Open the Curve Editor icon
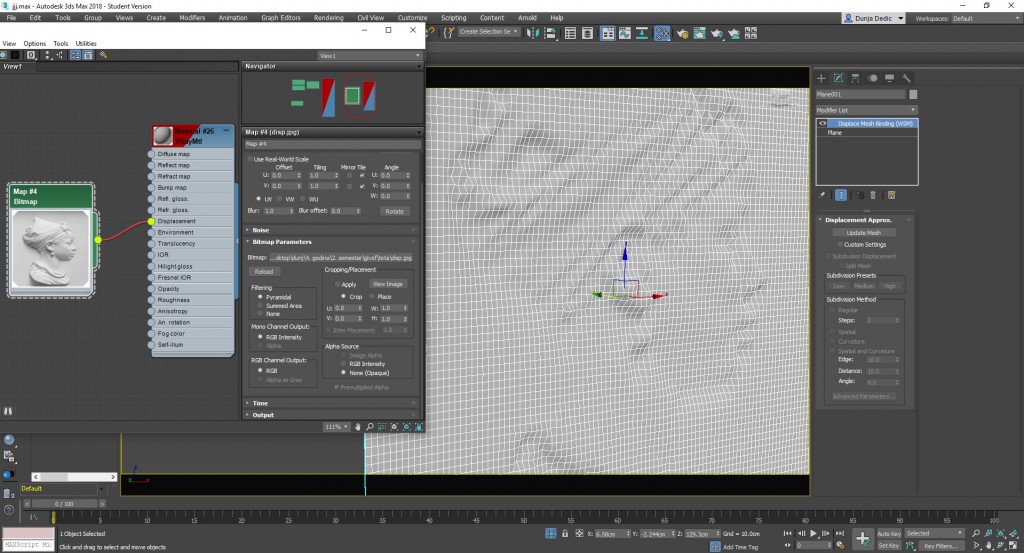This screenshot has width=1024, height=553. point(625,33)
